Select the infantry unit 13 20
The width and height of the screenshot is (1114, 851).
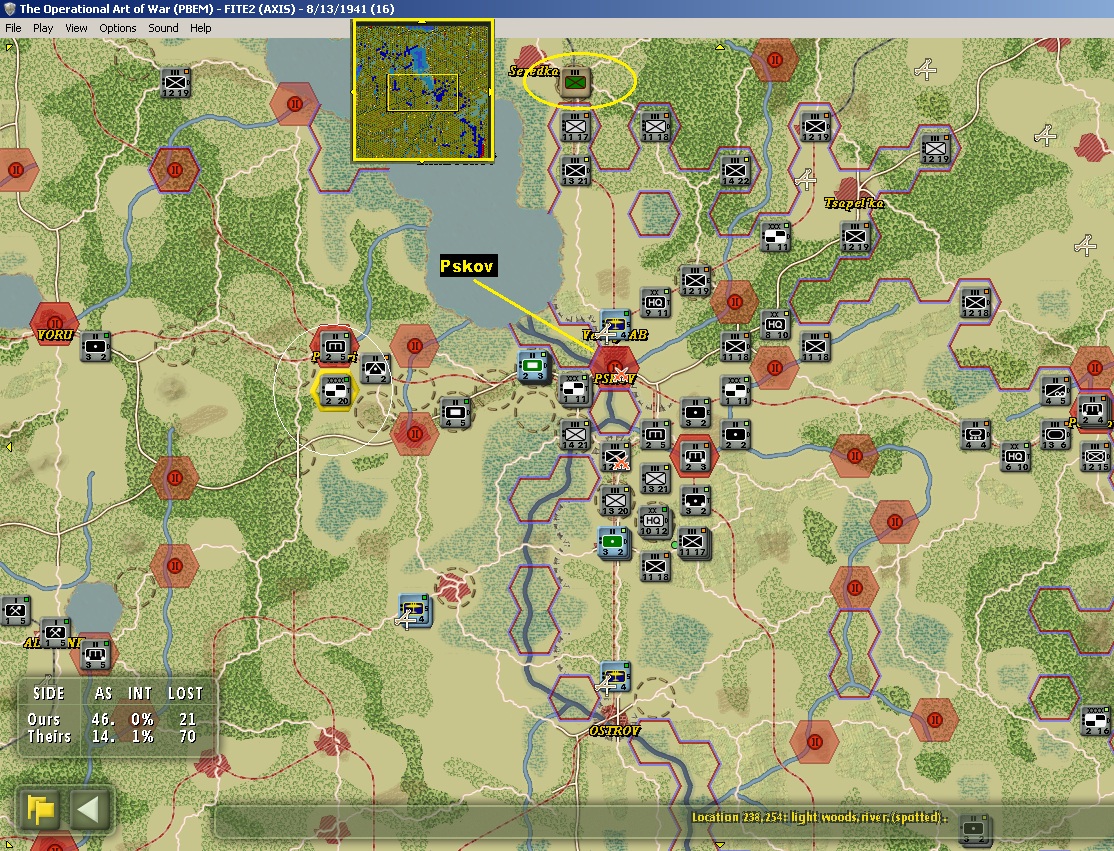pos(615,501)
